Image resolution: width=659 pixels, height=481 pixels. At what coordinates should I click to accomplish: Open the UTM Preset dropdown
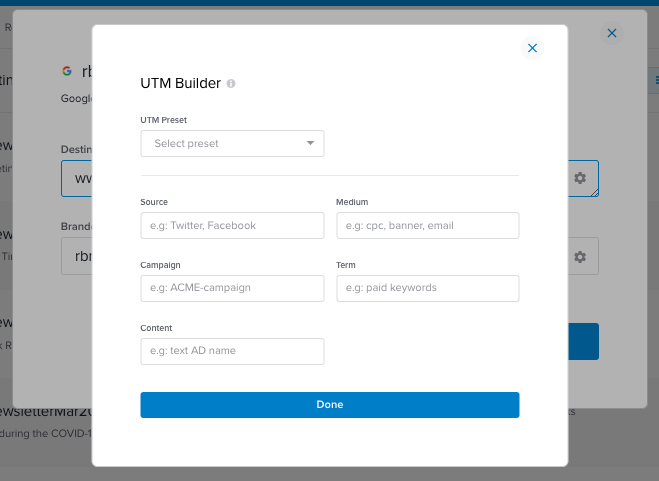click(232, 144)
